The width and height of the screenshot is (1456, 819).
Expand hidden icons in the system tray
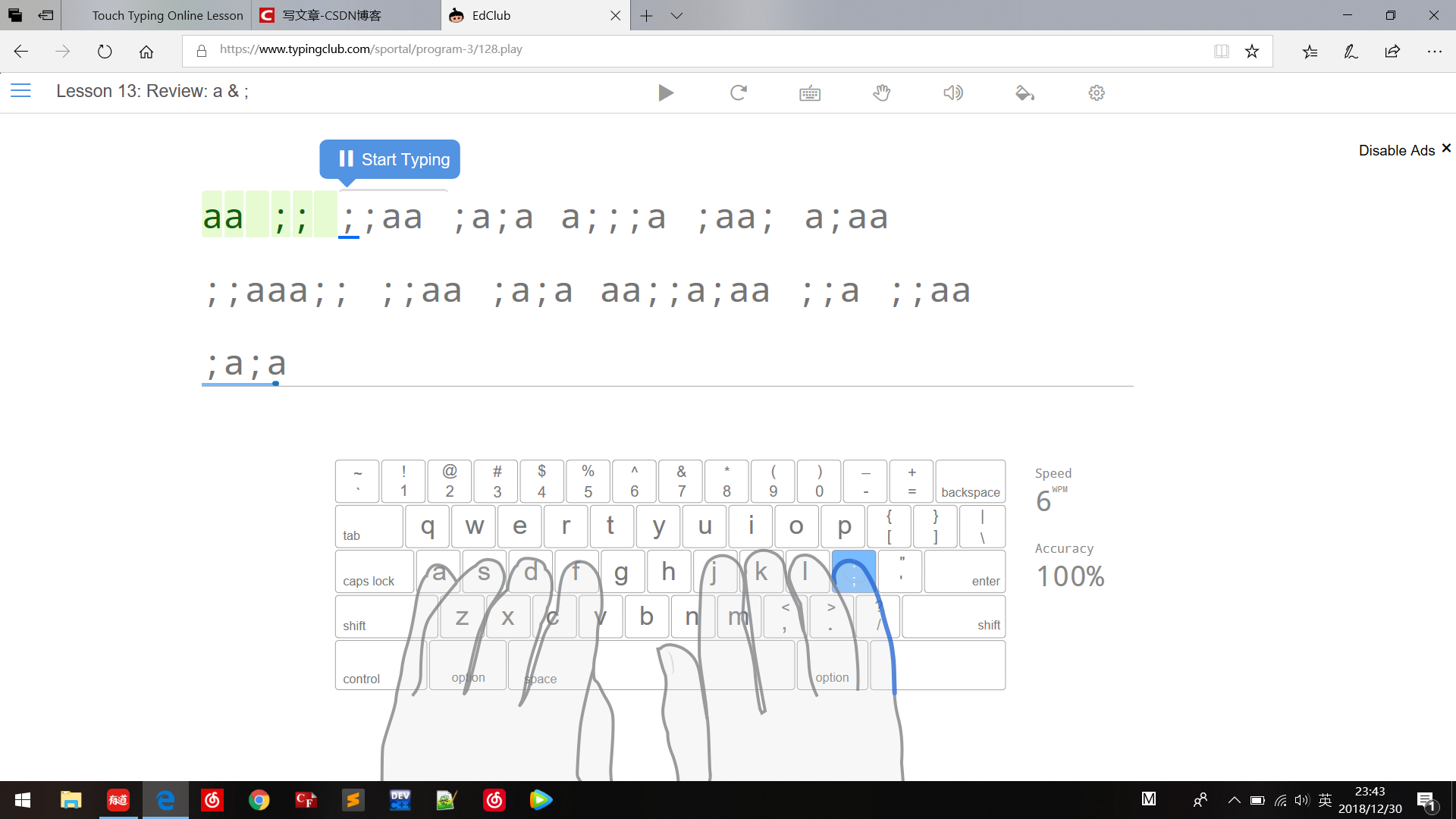click(1234, 799)
